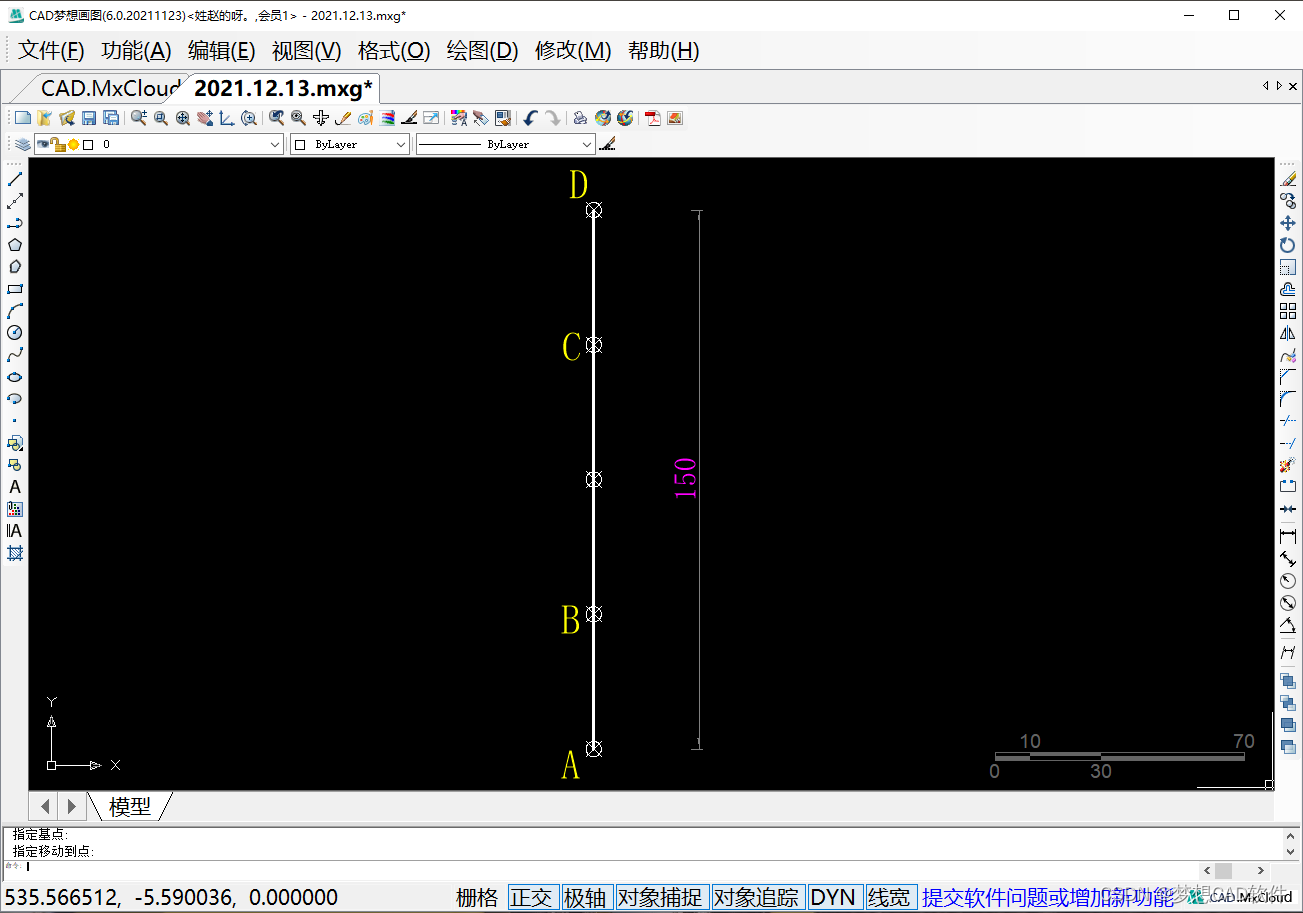The image size is (1303, 913).
Task: Select the Line drawing tool
Action: click(x=15, y=179)
